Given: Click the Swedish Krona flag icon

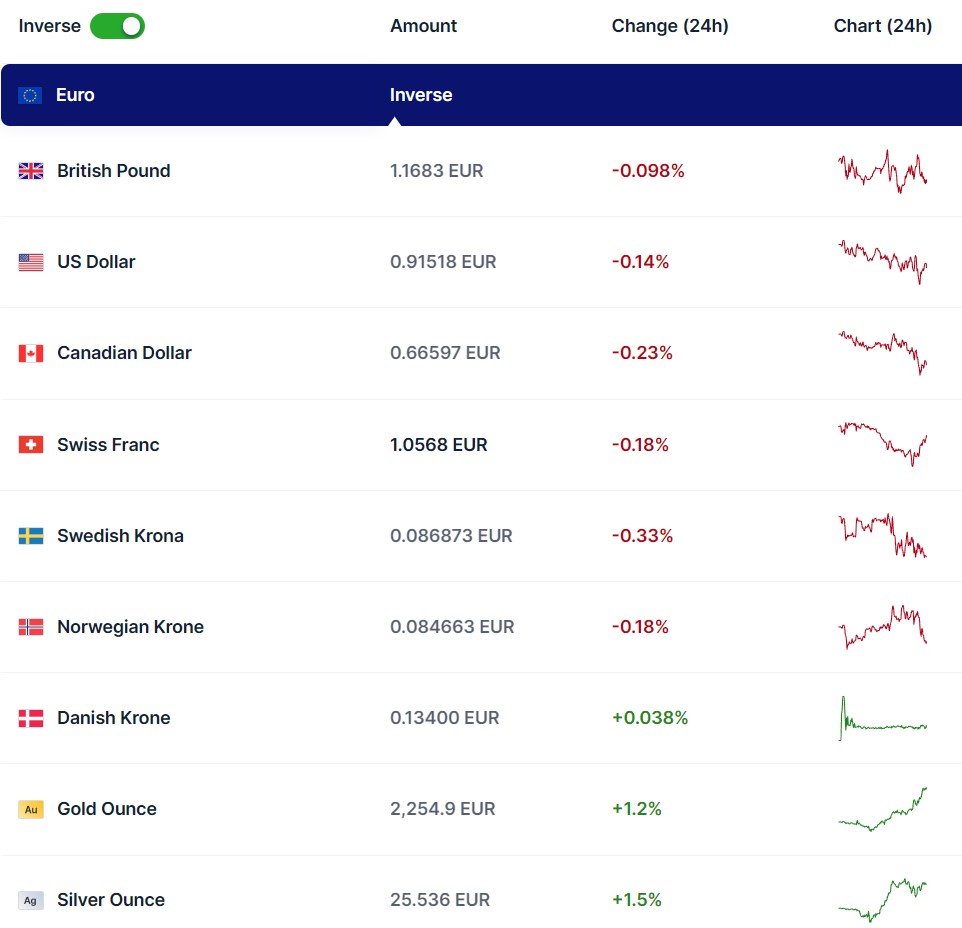Looking at the screenshot, I should [x=31, y=536].
